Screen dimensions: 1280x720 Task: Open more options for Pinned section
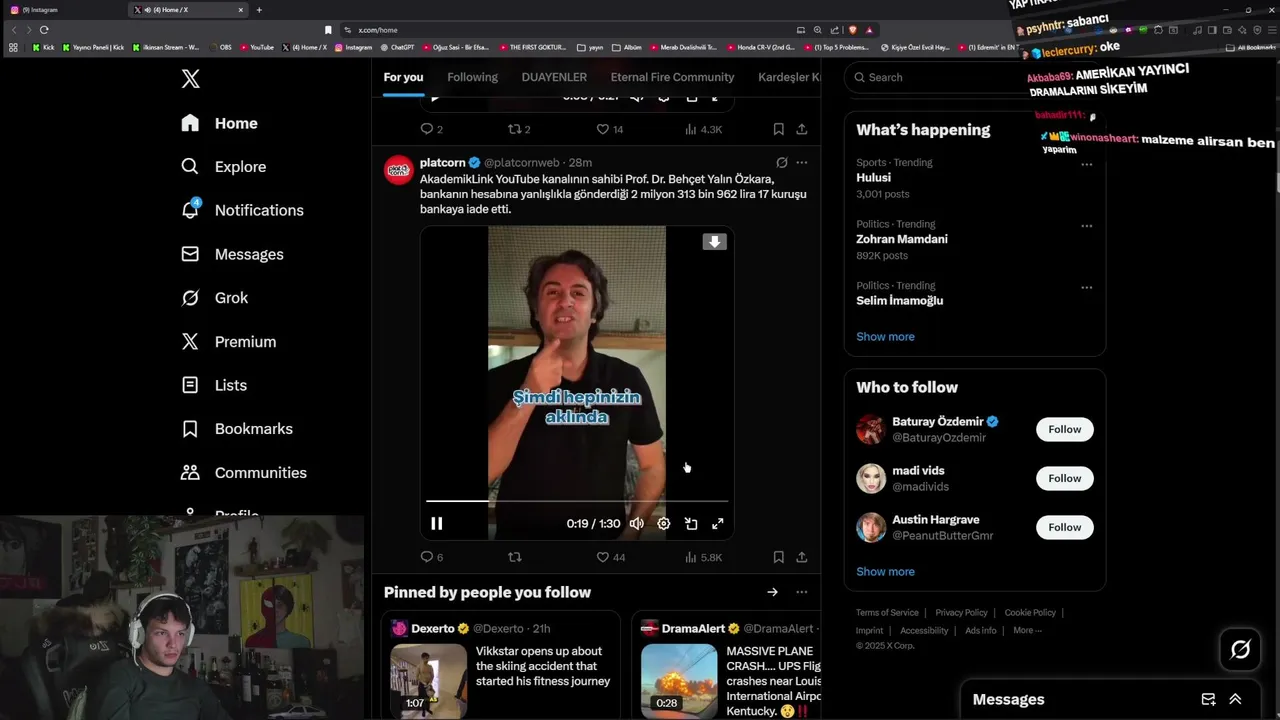[801, 592]
